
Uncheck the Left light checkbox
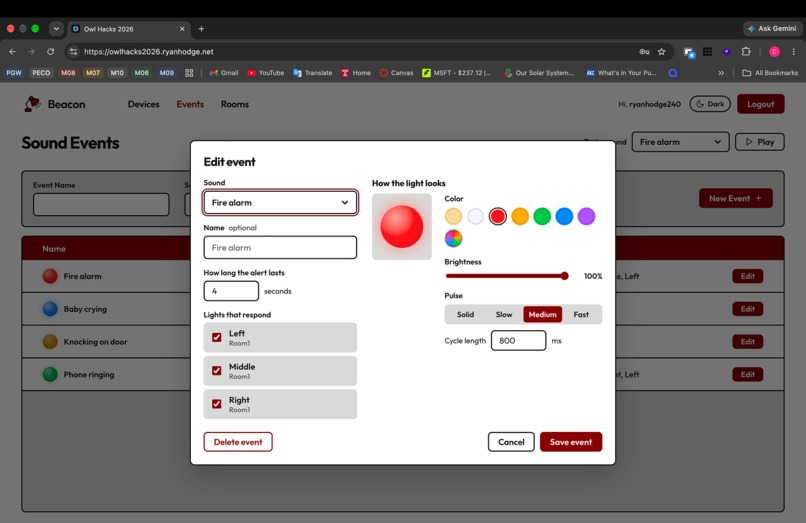coord(216,337)
